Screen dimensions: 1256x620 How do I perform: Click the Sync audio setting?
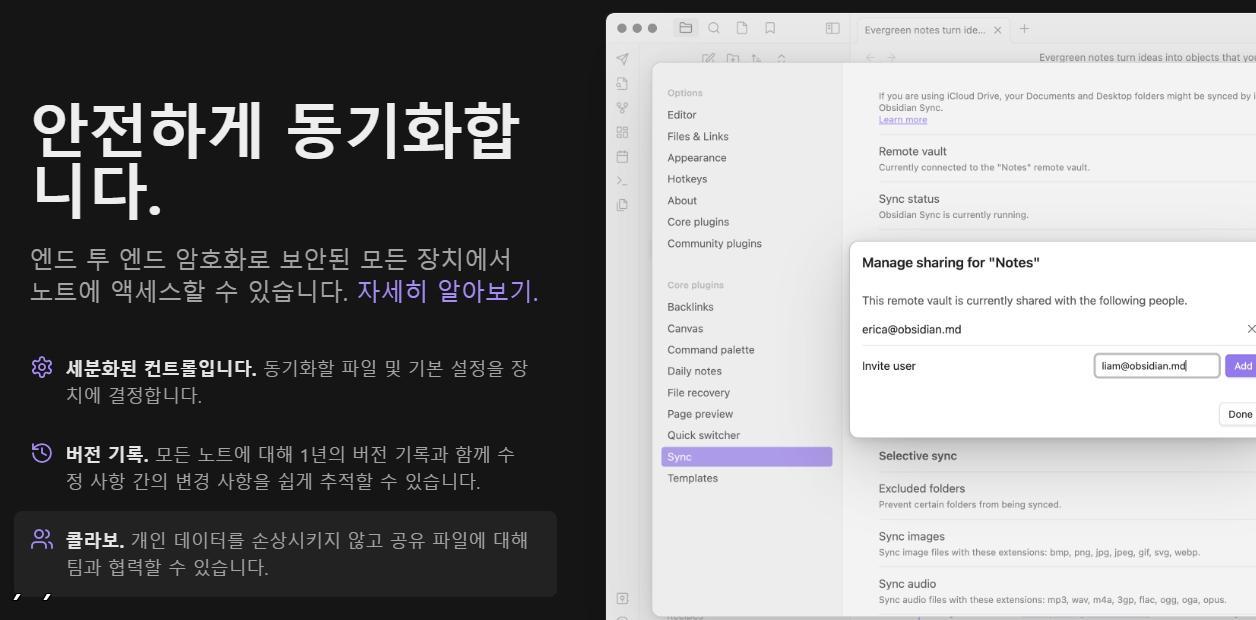pos(1067,591)
